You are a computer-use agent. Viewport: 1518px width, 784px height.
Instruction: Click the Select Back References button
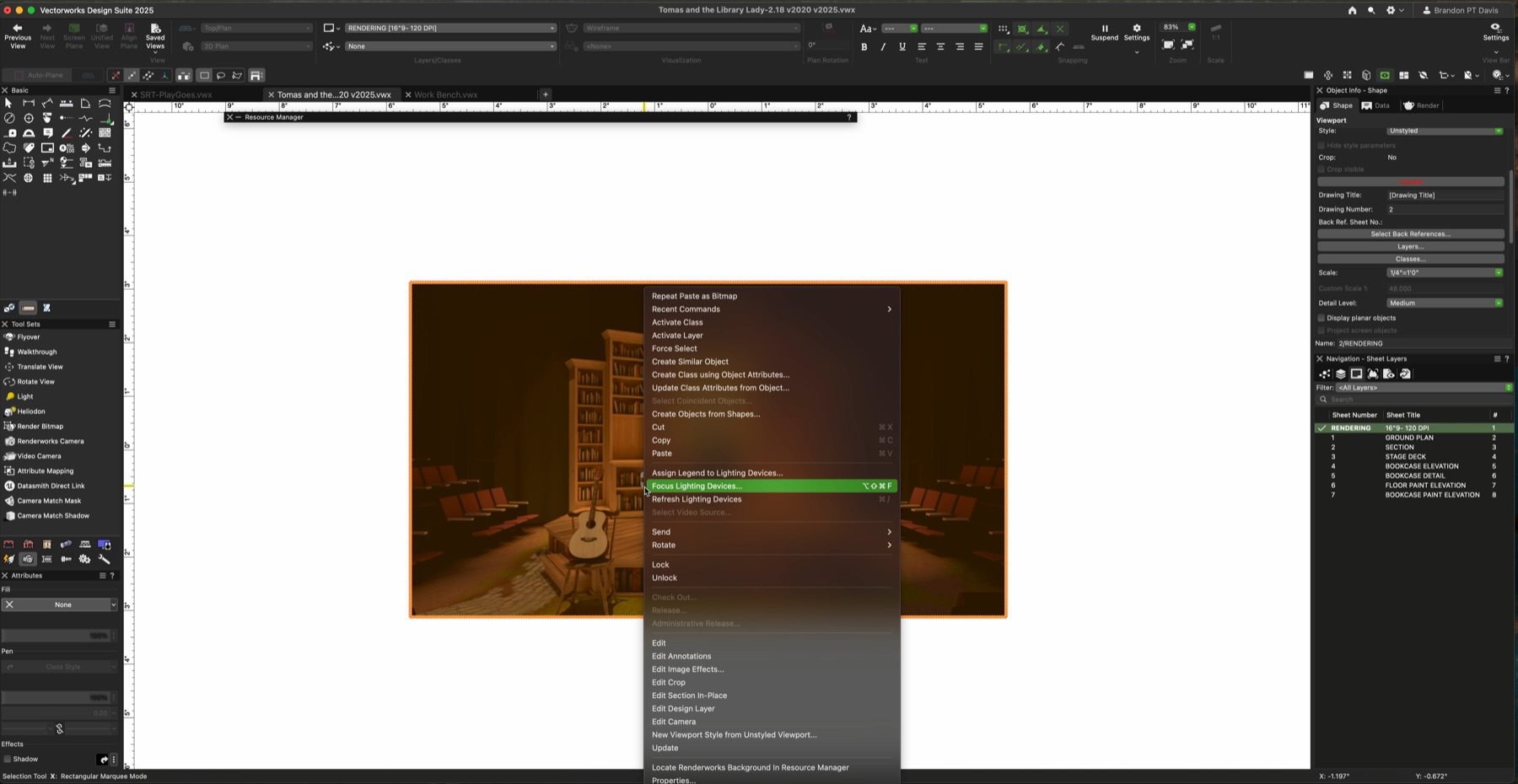pyautogui.click(x=1409, y=234)
